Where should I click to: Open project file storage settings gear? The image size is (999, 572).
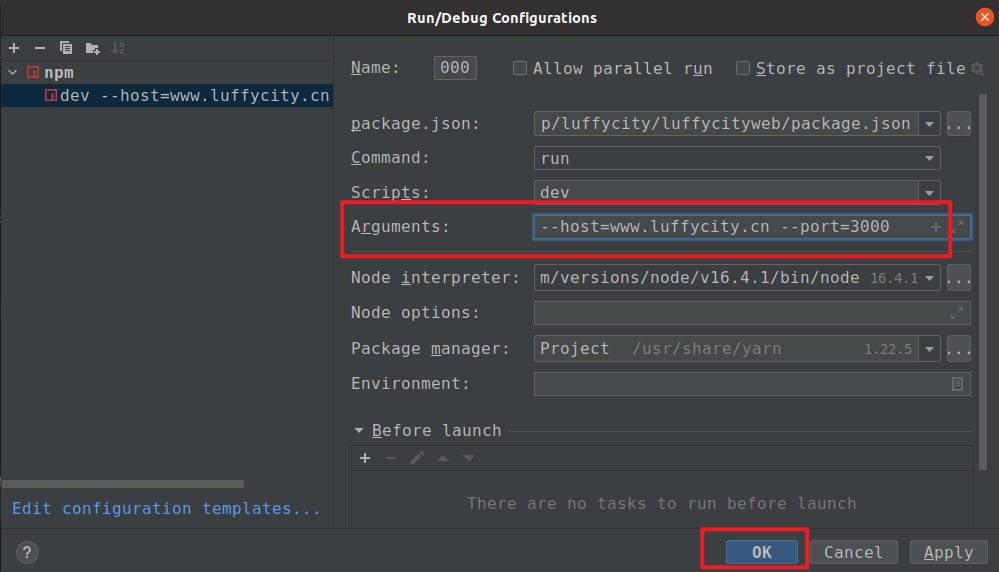tap(978, 68)
